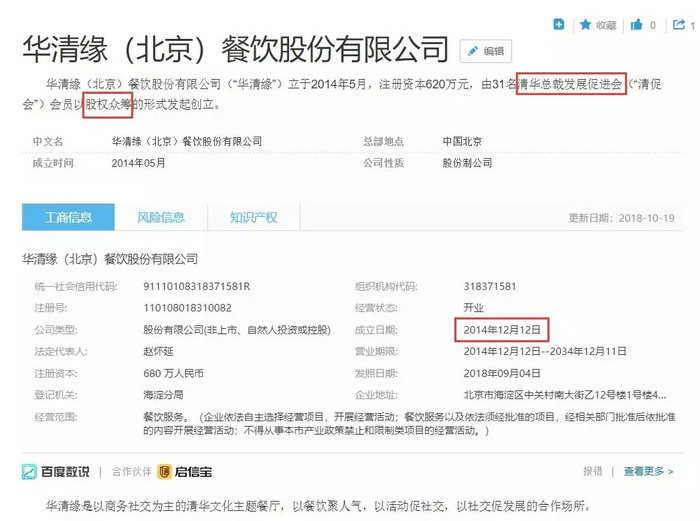Open the 工商信息 tab
Image resolution: width=700 pixels, height=521 pixels.
click(x=67, y=217)
